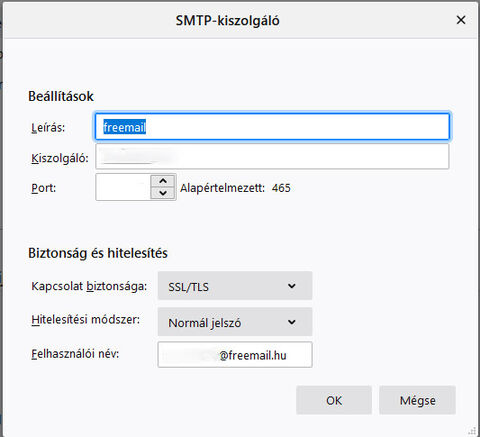Screen dimensions: 480x437
Task: Open the Kapcsolat biztonsága SSL/TLS dropdown
Action: (x=235, y=286)
